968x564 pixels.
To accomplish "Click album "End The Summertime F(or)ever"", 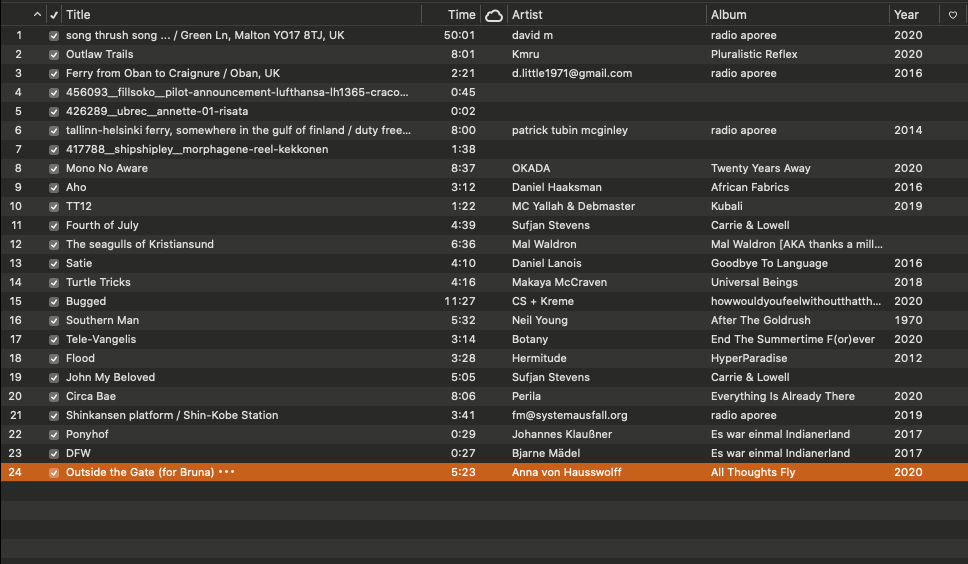I will (793, 339).
